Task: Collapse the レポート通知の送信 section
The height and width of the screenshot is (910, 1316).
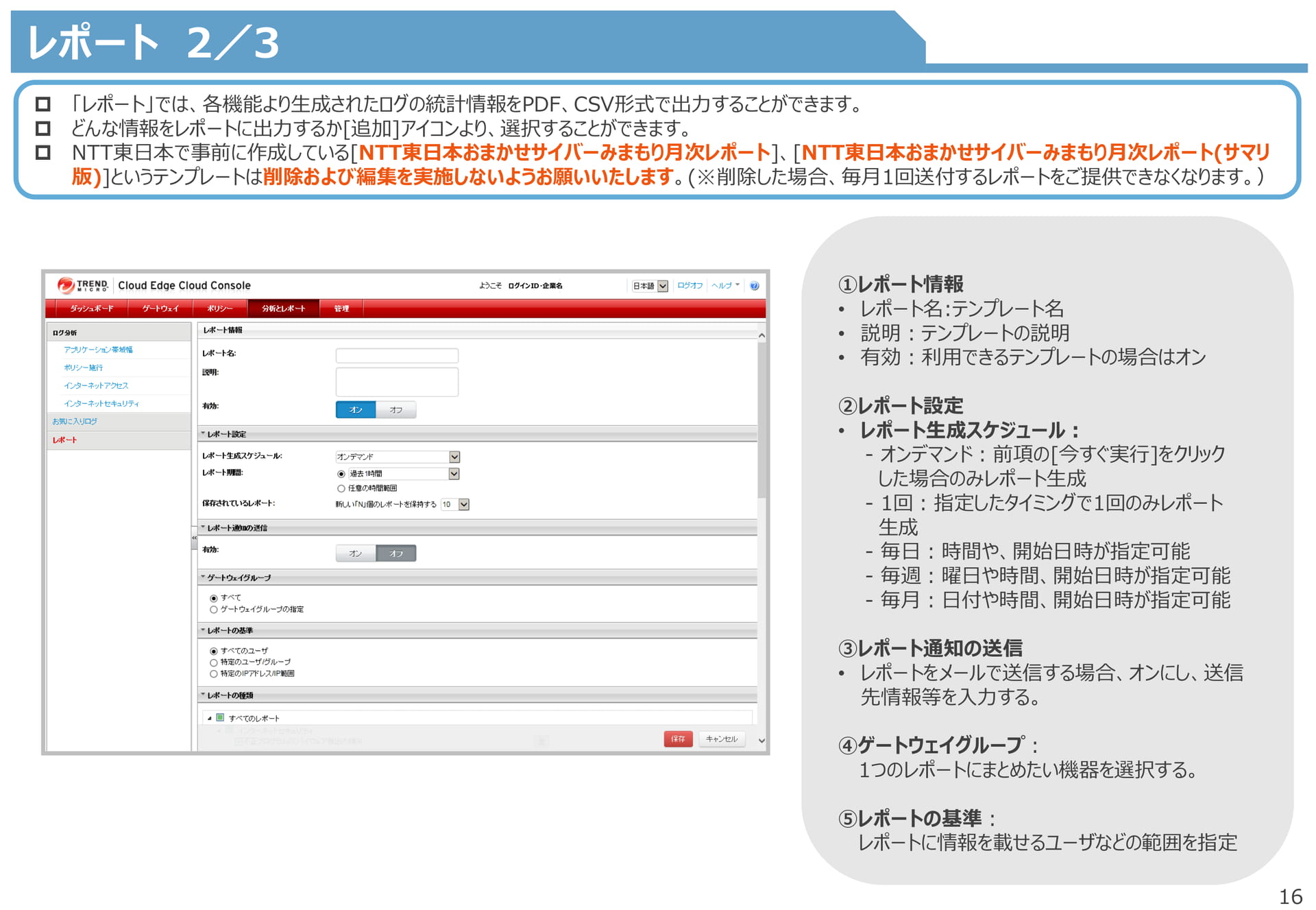Action: tap(203, 528)
